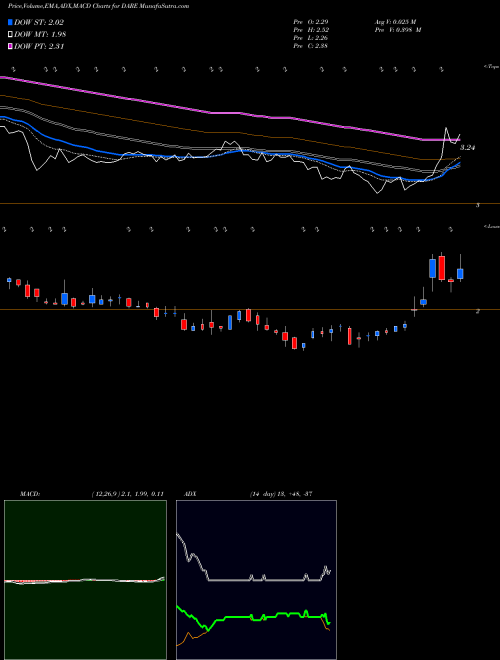Click the 3.24 price label on EMA chart
500x660 pixels.
pos(467,148)
